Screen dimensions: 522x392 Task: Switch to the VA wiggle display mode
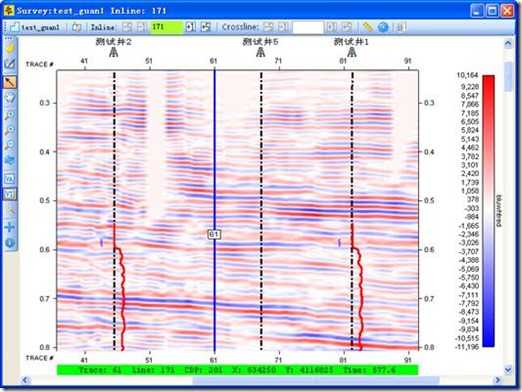click(x=10, y=178)
